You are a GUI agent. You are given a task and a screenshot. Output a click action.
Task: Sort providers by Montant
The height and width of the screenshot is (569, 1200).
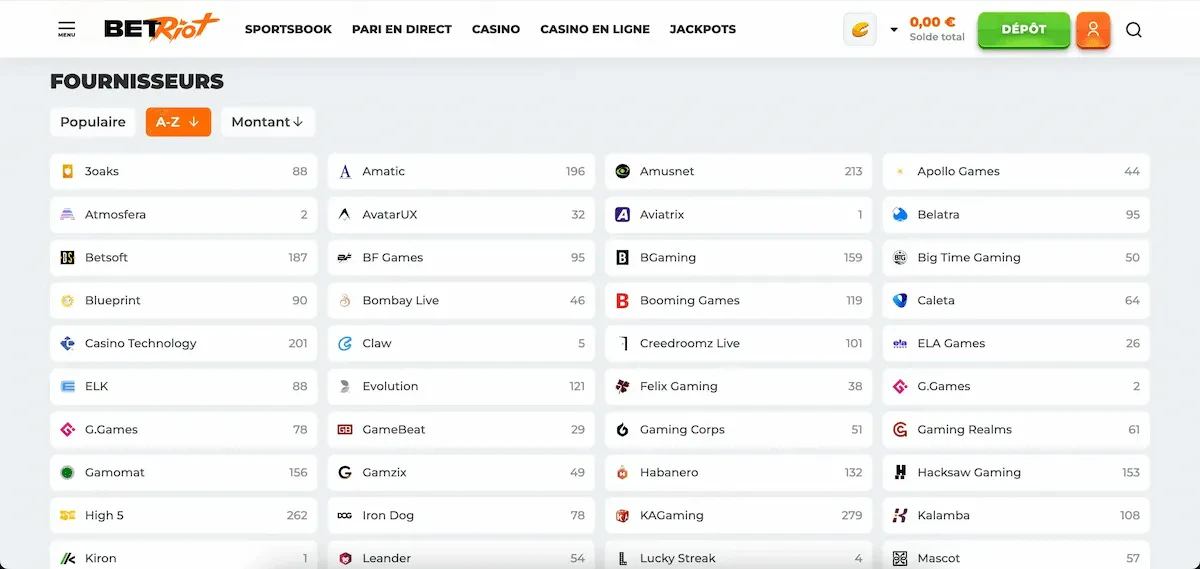pos(267,122)
